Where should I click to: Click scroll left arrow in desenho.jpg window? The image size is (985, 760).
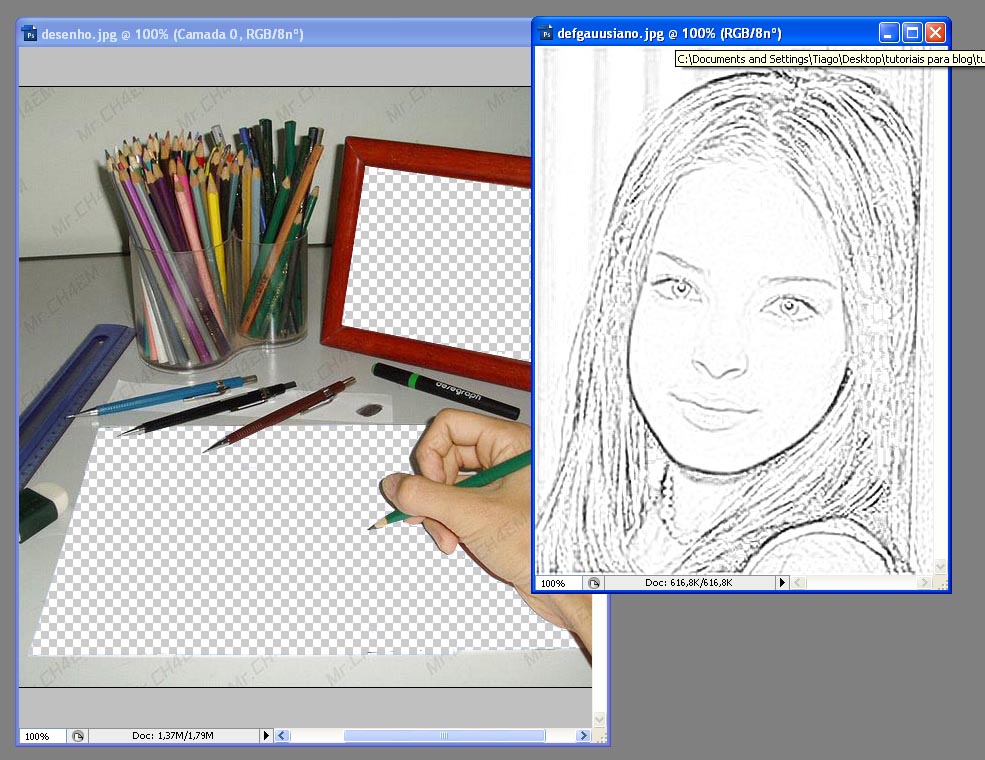click(x=282, y=736)
